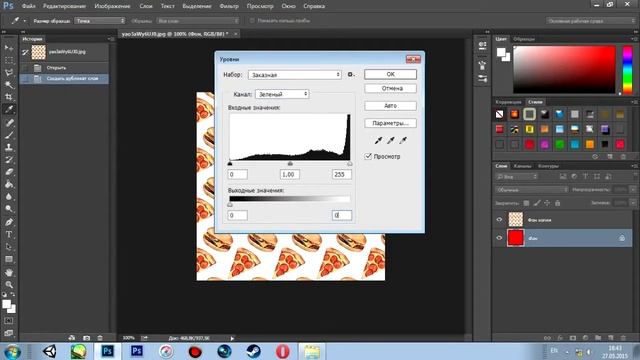Click the output white level input field
The width and height of the screenshot is (640, 360).
[342, 215]
